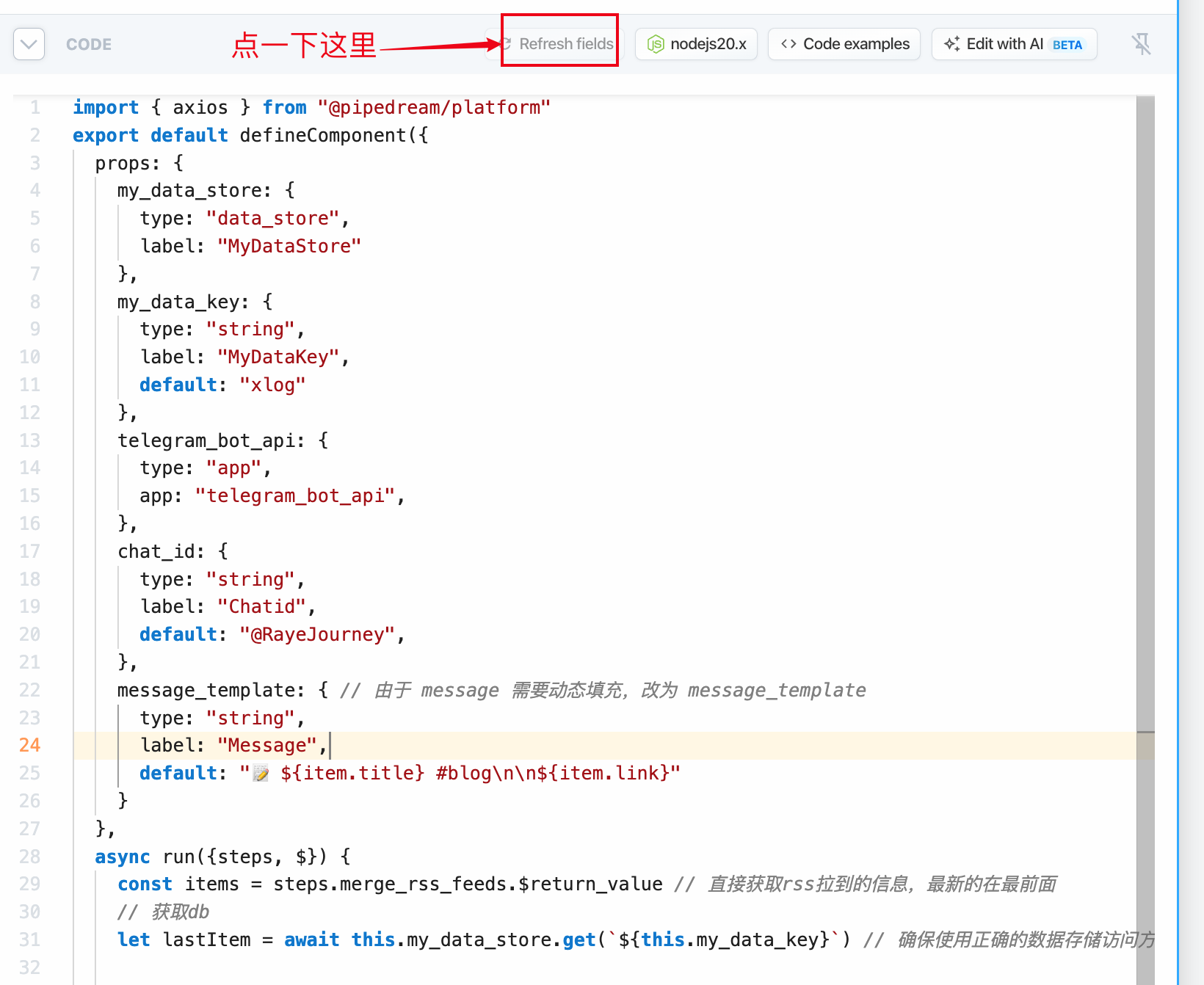Click the "telegram_bot_api" app string
This screenshot has height=985, width=1204.
295,495
